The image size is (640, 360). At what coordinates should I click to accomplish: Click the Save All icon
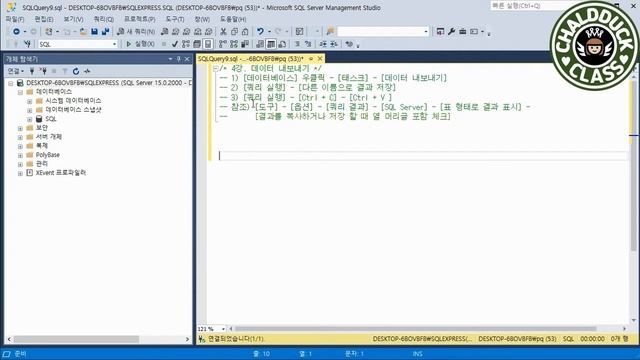(105, 31)
